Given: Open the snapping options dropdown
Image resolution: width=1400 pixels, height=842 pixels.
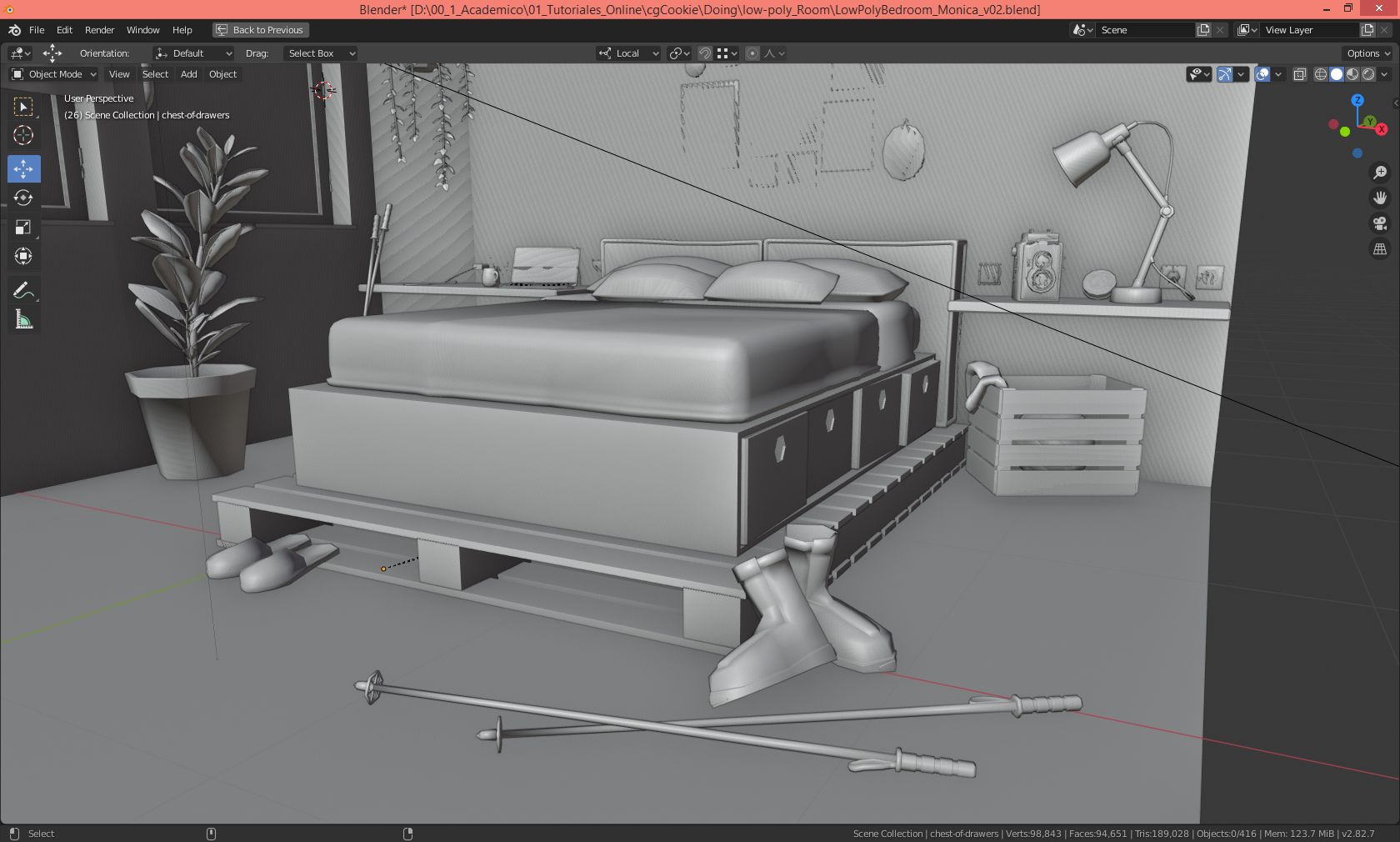Looking at the screenshot, I should [727, 53].
